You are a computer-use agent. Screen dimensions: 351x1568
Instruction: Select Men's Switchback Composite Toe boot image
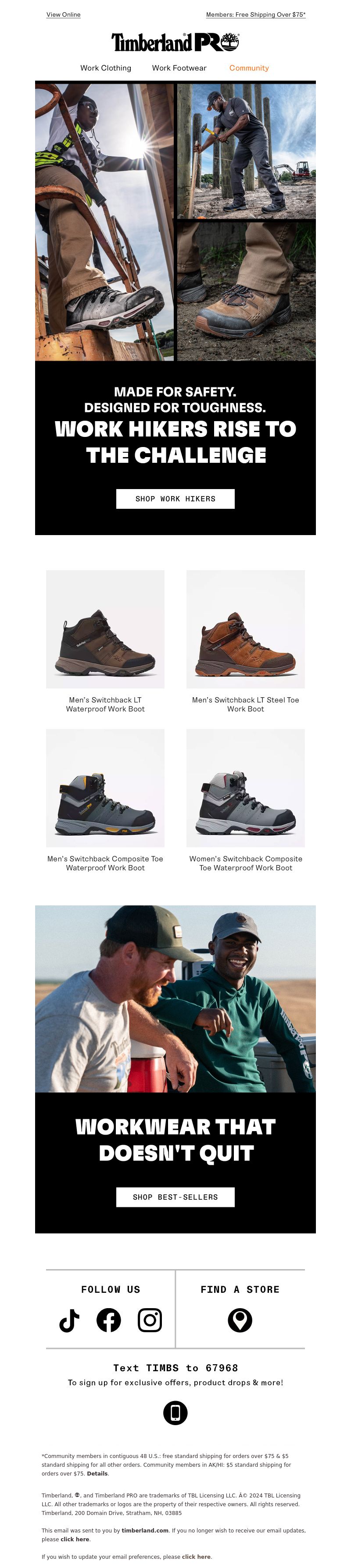point(105,788)
